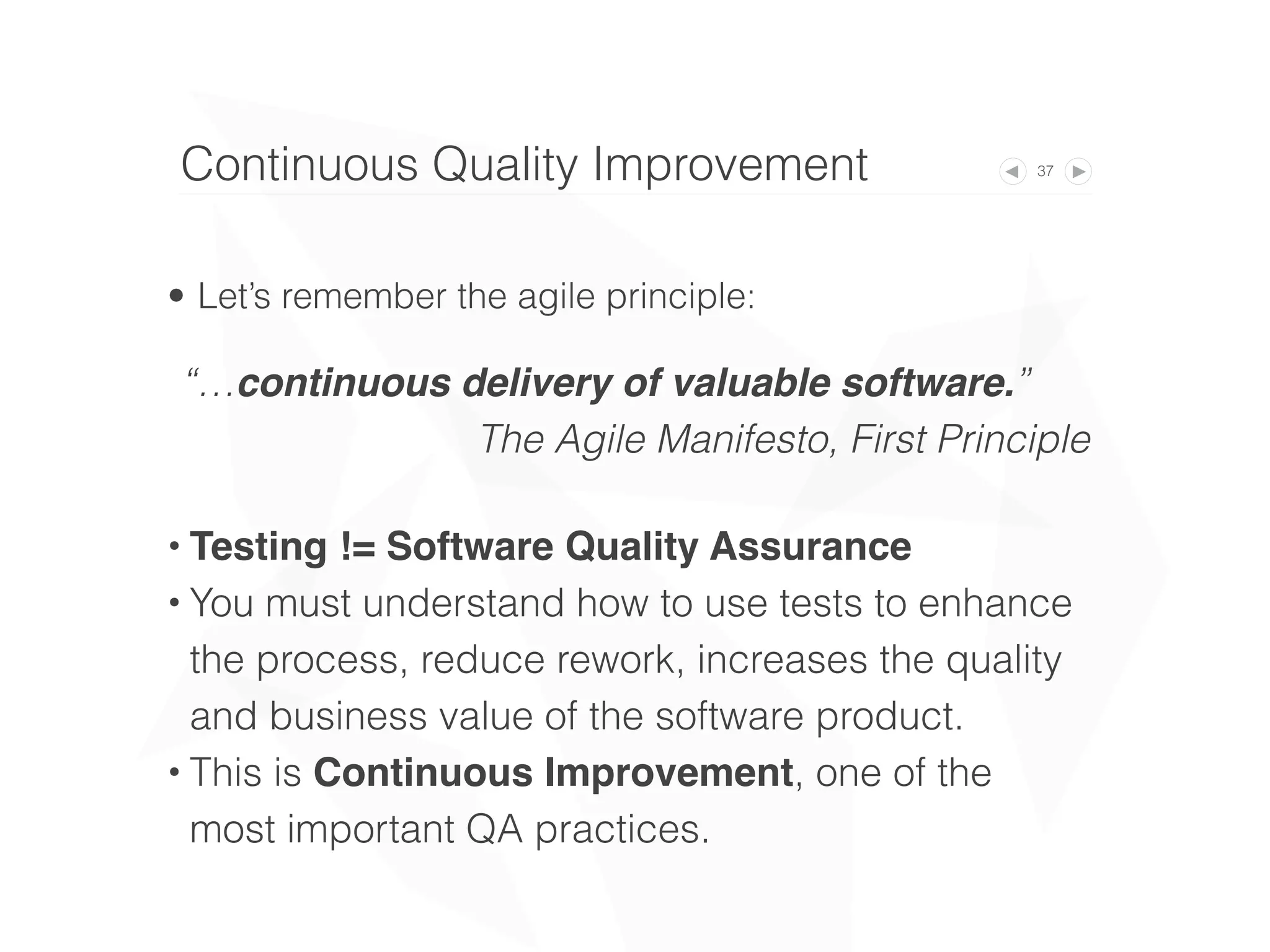Click the line 'most important QA practices.'
Screen dimensions: 1270x952
[x=449, y=829]
